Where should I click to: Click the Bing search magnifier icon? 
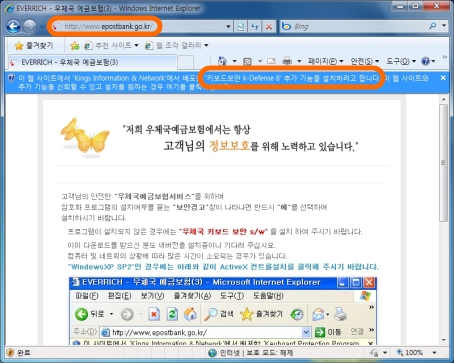pos(433,26)
